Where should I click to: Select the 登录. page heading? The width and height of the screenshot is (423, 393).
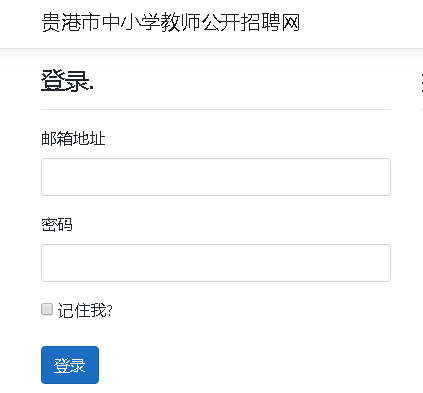pyautogui.click(x=67, y=80)
